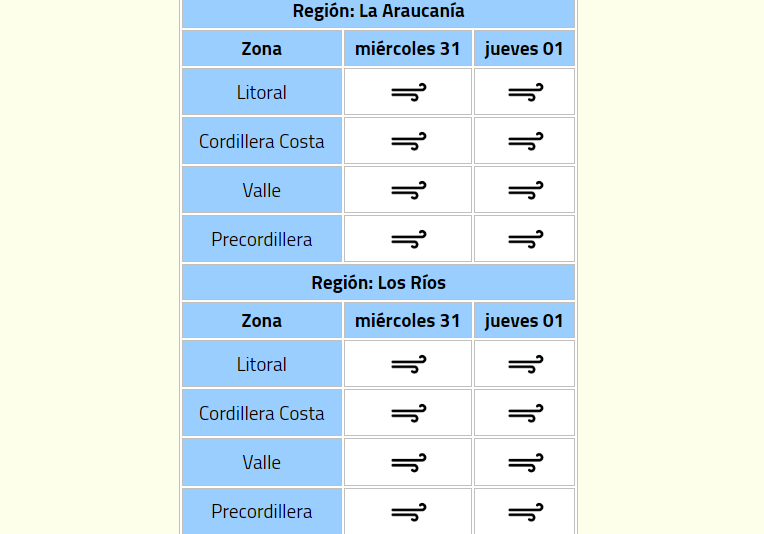Click Los Ríos Precordillera wind icon jueves 01

525,512
